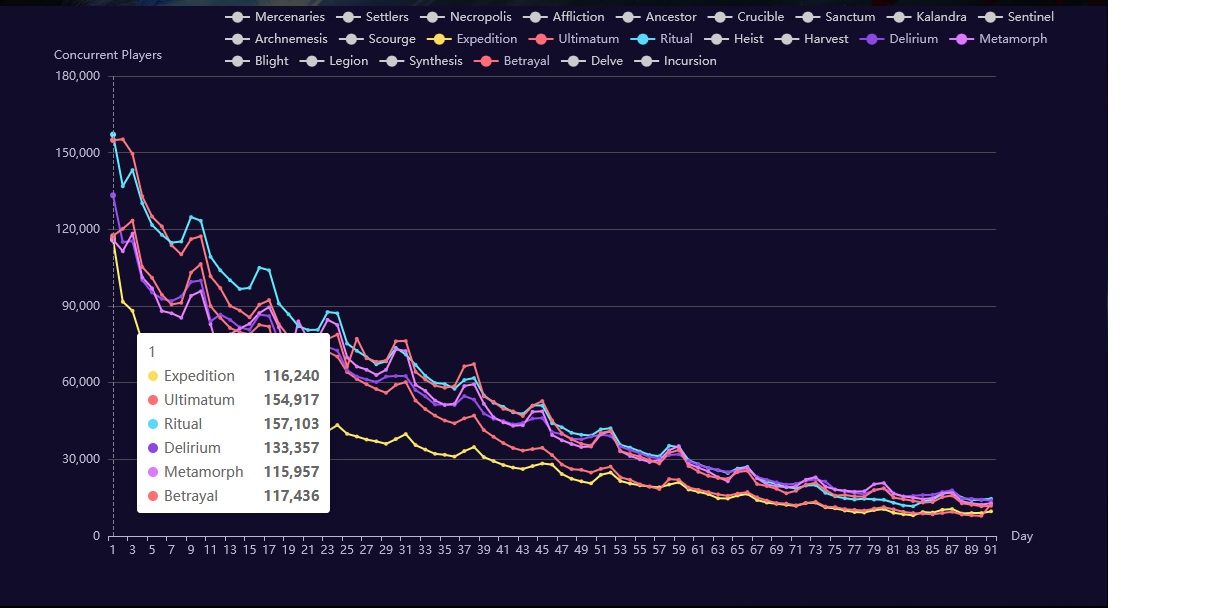Click the Day x-axis title

pyautogui.click(x=1022, y=536)
